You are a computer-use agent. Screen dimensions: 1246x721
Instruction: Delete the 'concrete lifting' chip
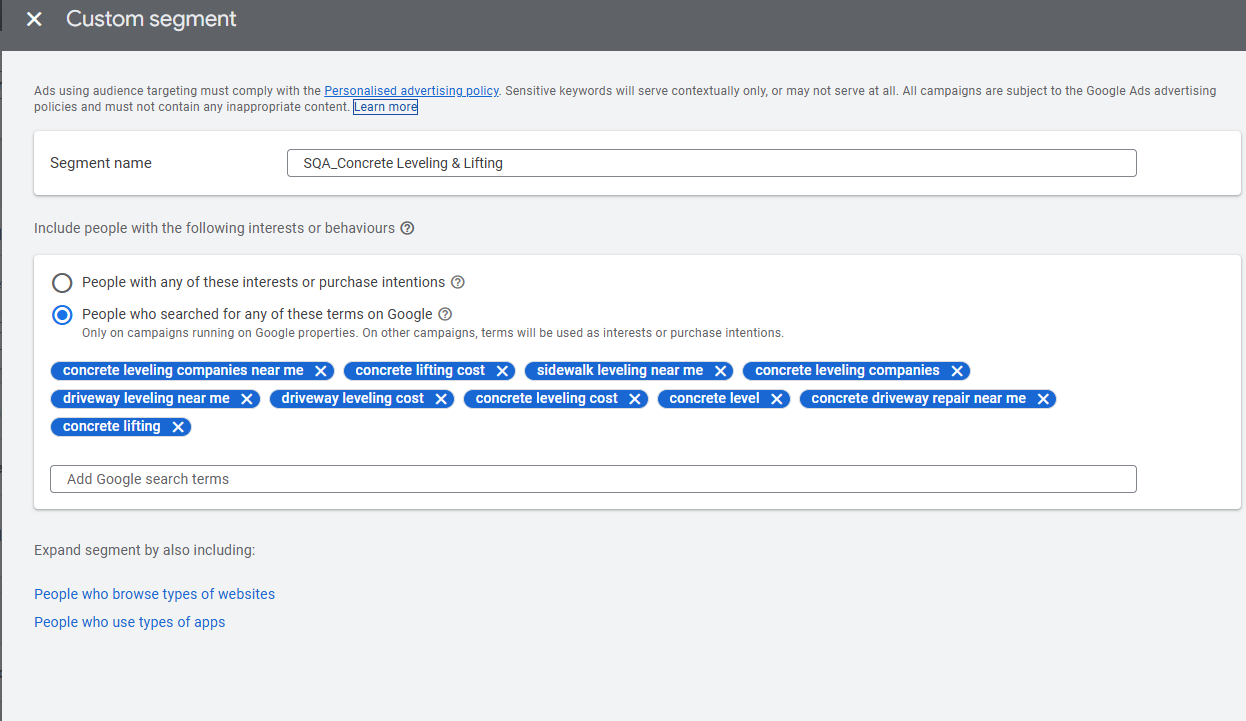coord(178,427)
